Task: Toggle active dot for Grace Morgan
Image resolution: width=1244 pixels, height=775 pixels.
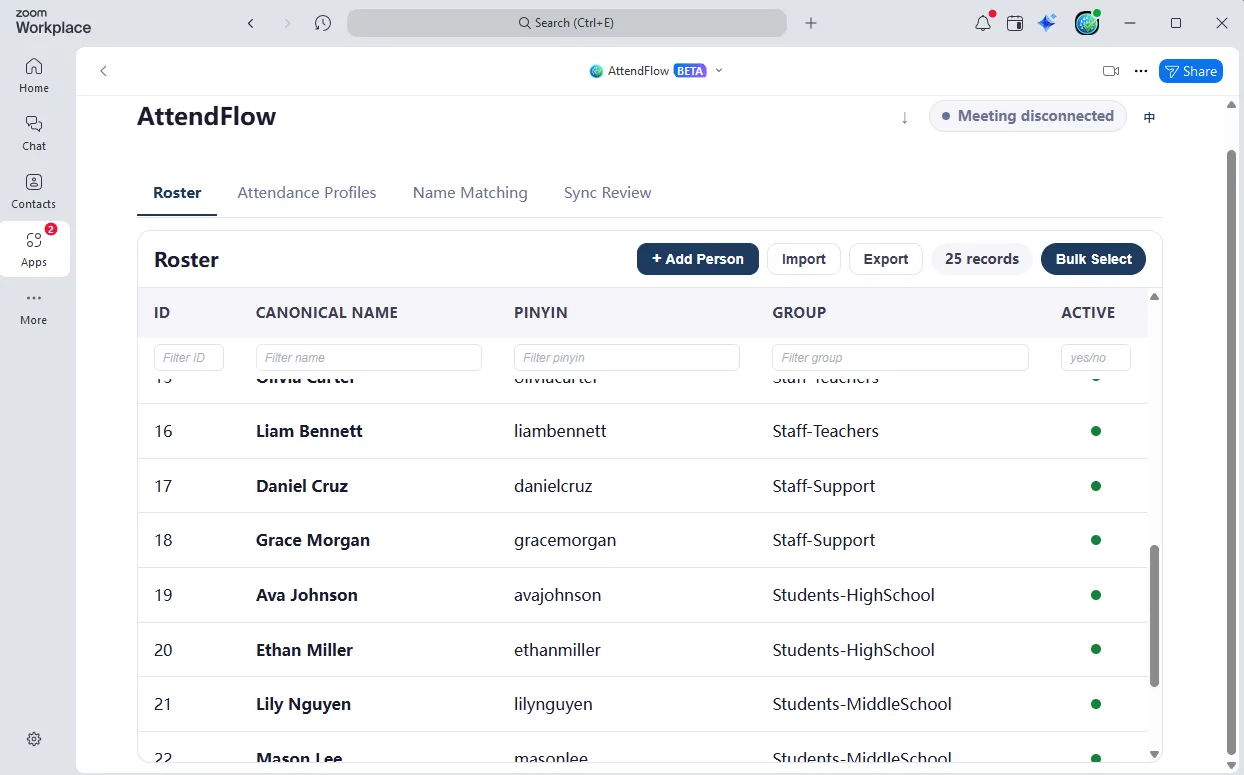Action: coord(1096,540)
